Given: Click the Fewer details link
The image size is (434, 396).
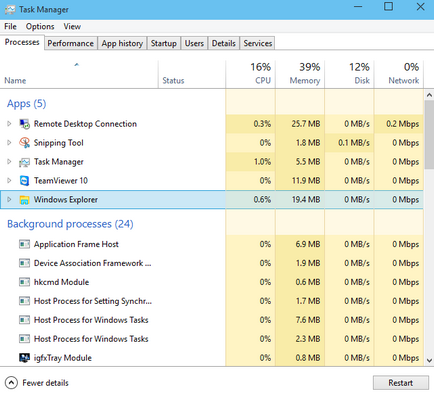Looking at the screenshot, I should point(45,383).
